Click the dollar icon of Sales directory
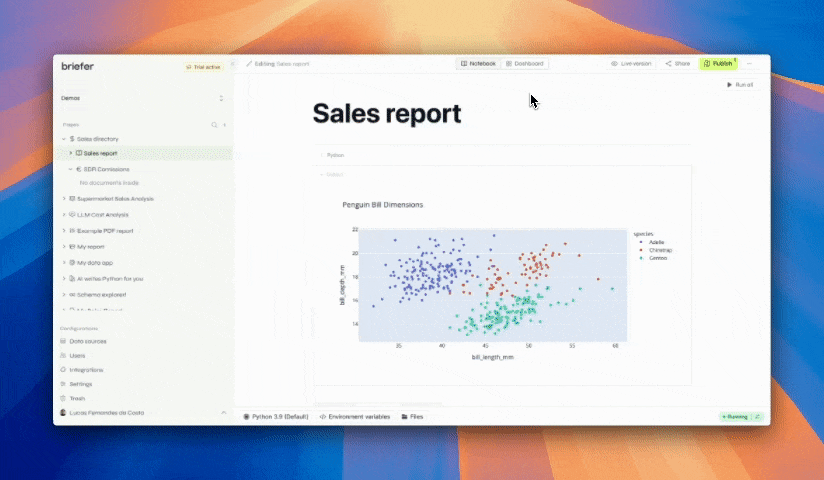 [x=72, y=139]
